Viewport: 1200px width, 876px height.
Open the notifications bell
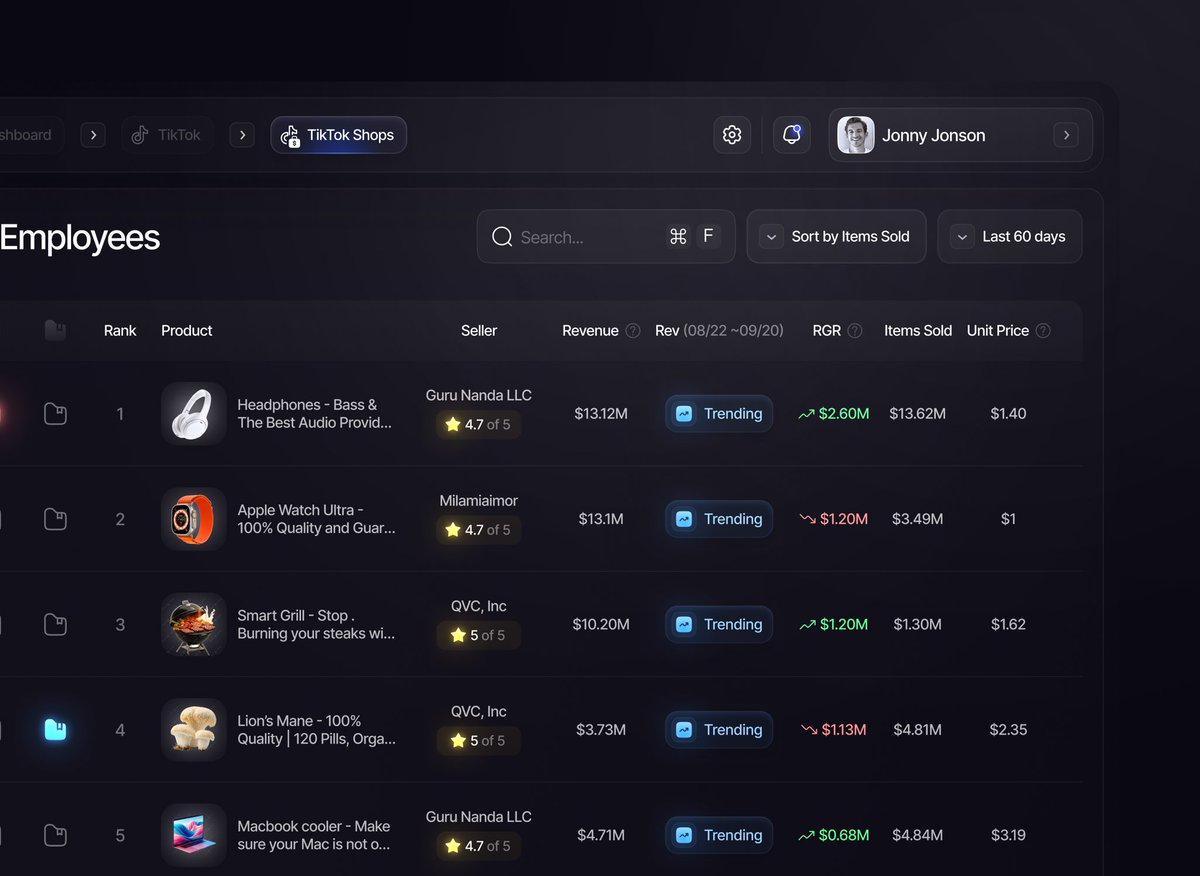pos(791,135)
